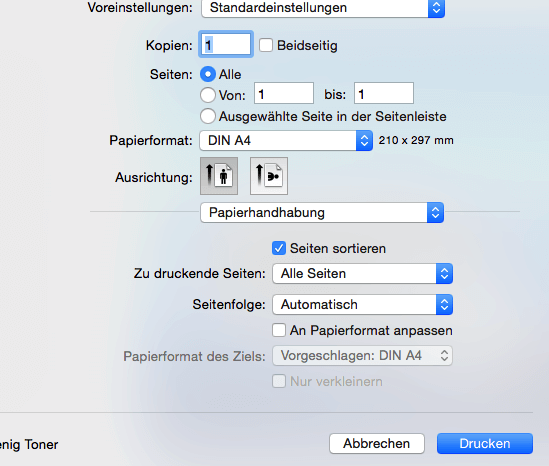Image resolution: width=549 pixels, height=466 pixels.
Task: Select landscape orientation icon
Action: [269, 176]
